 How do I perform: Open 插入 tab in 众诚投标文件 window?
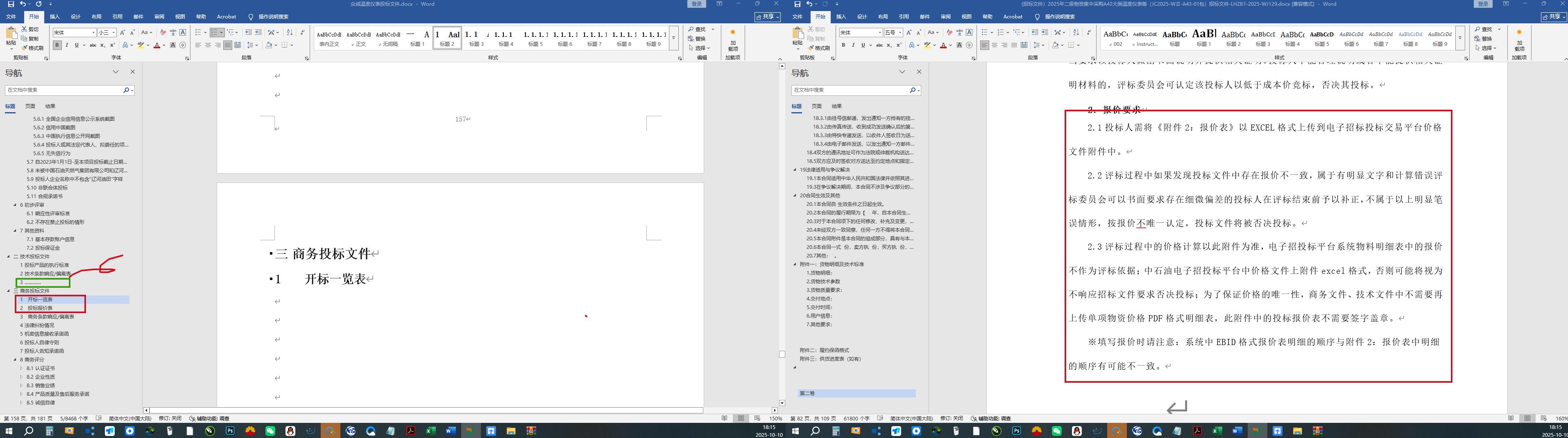point(55,17)
